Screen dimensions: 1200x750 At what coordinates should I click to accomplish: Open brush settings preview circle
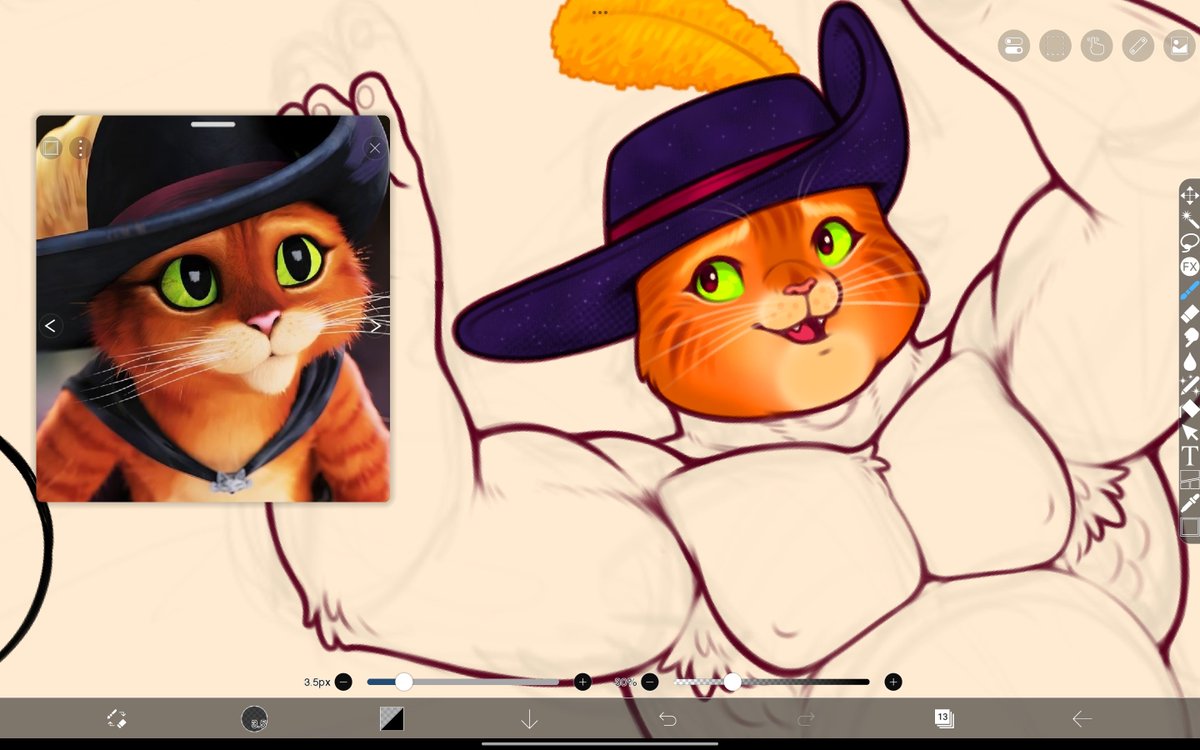point(255,718)
